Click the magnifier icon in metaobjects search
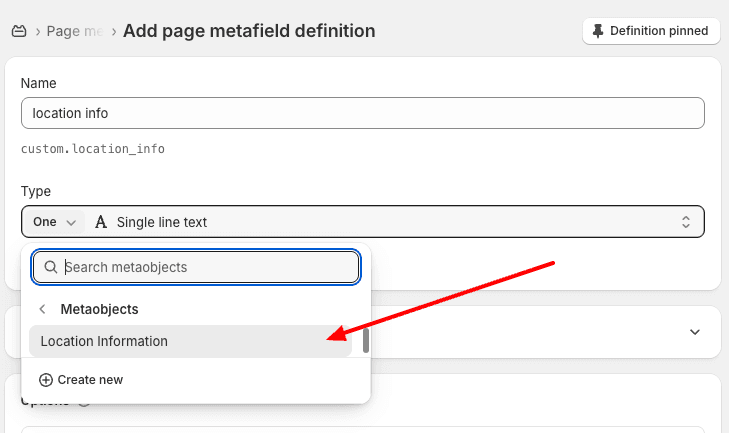Image resolution: width=729 pixels, height=433 pixels. point(50,267)
